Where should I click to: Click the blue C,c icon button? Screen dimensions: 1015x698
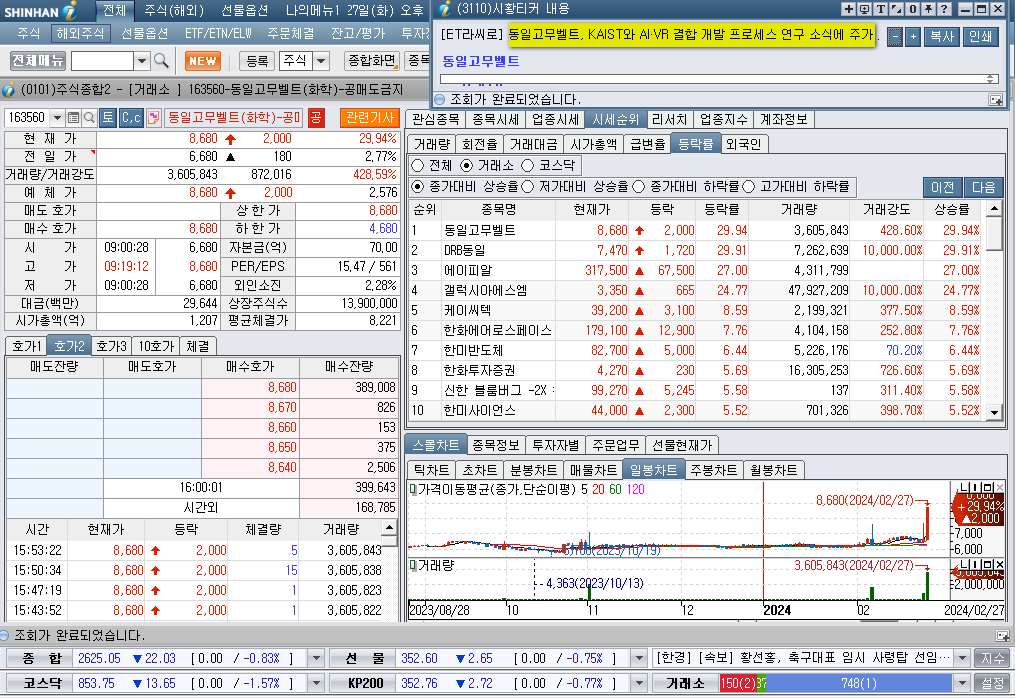point(131,118)
